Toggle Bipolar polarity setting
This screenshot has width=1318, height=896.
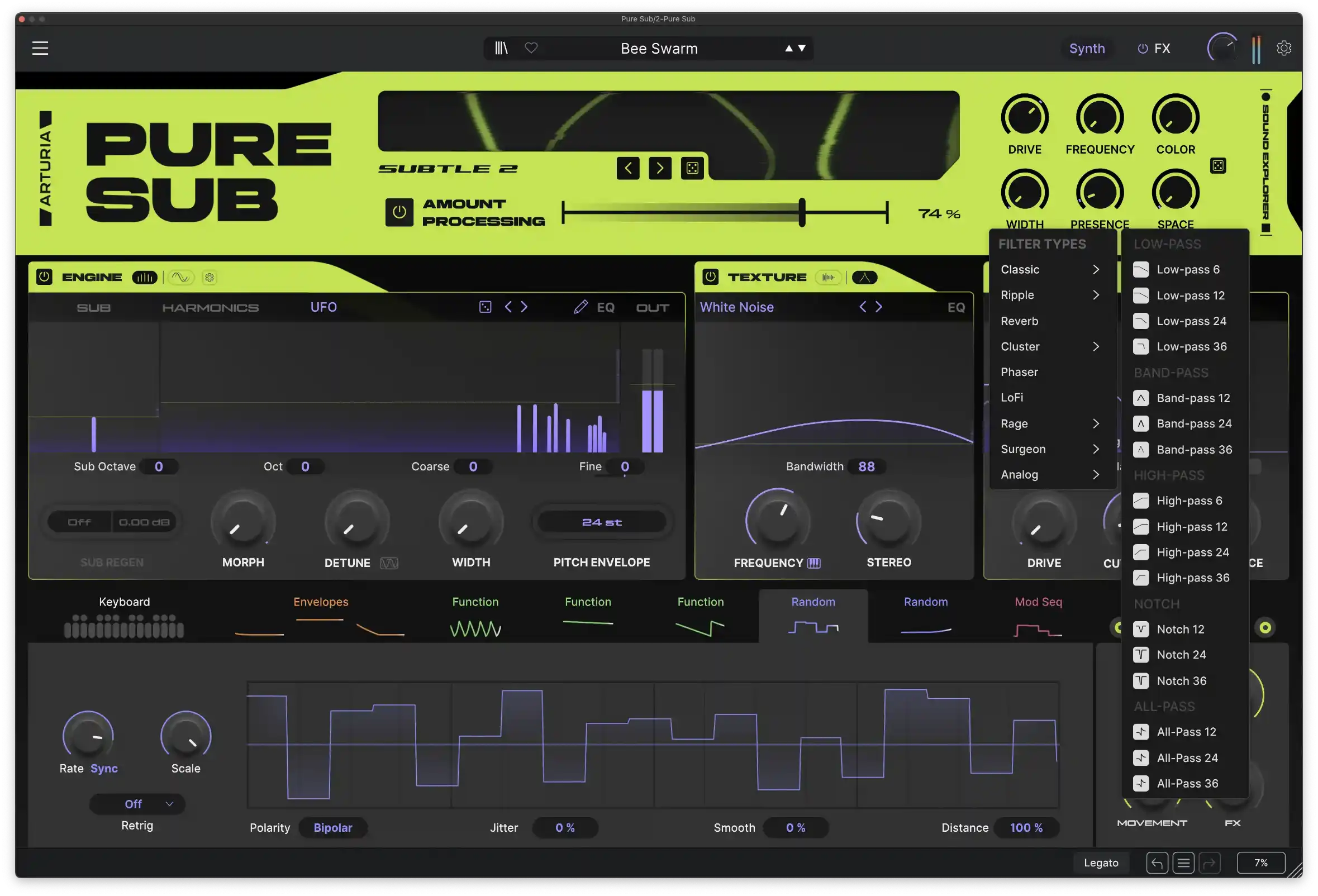click(x=333, y=828)
